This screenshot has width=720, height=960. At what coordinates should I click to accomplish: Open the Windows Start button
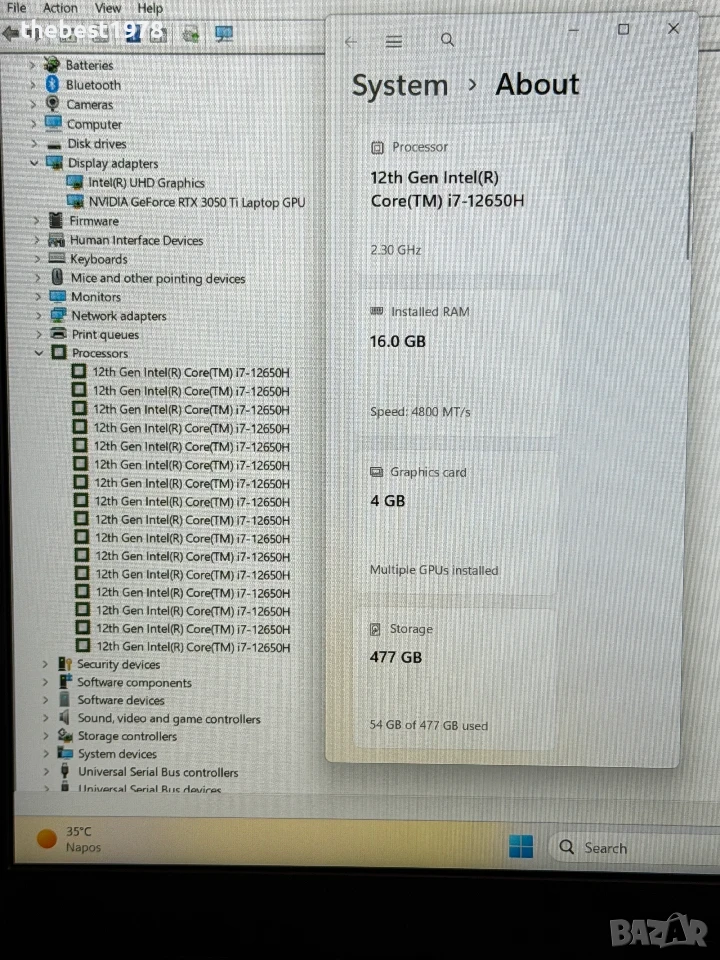coord(521,847)
